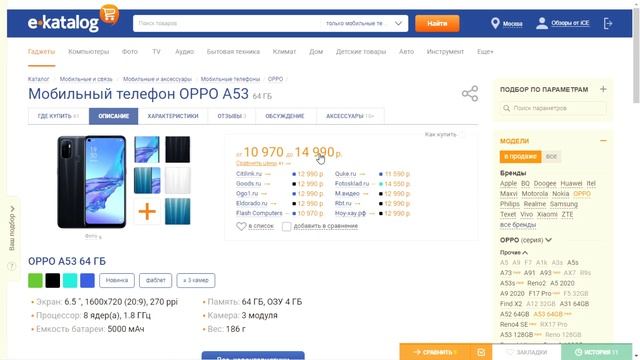Switch models filter to все
Image resolution: width=640 pixels, height=360 pixels.
[x=551, y=156]
